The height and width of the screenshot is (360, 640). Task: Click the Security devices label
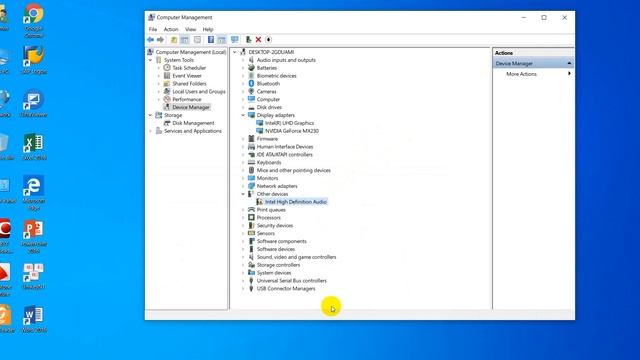click(275, 225)
